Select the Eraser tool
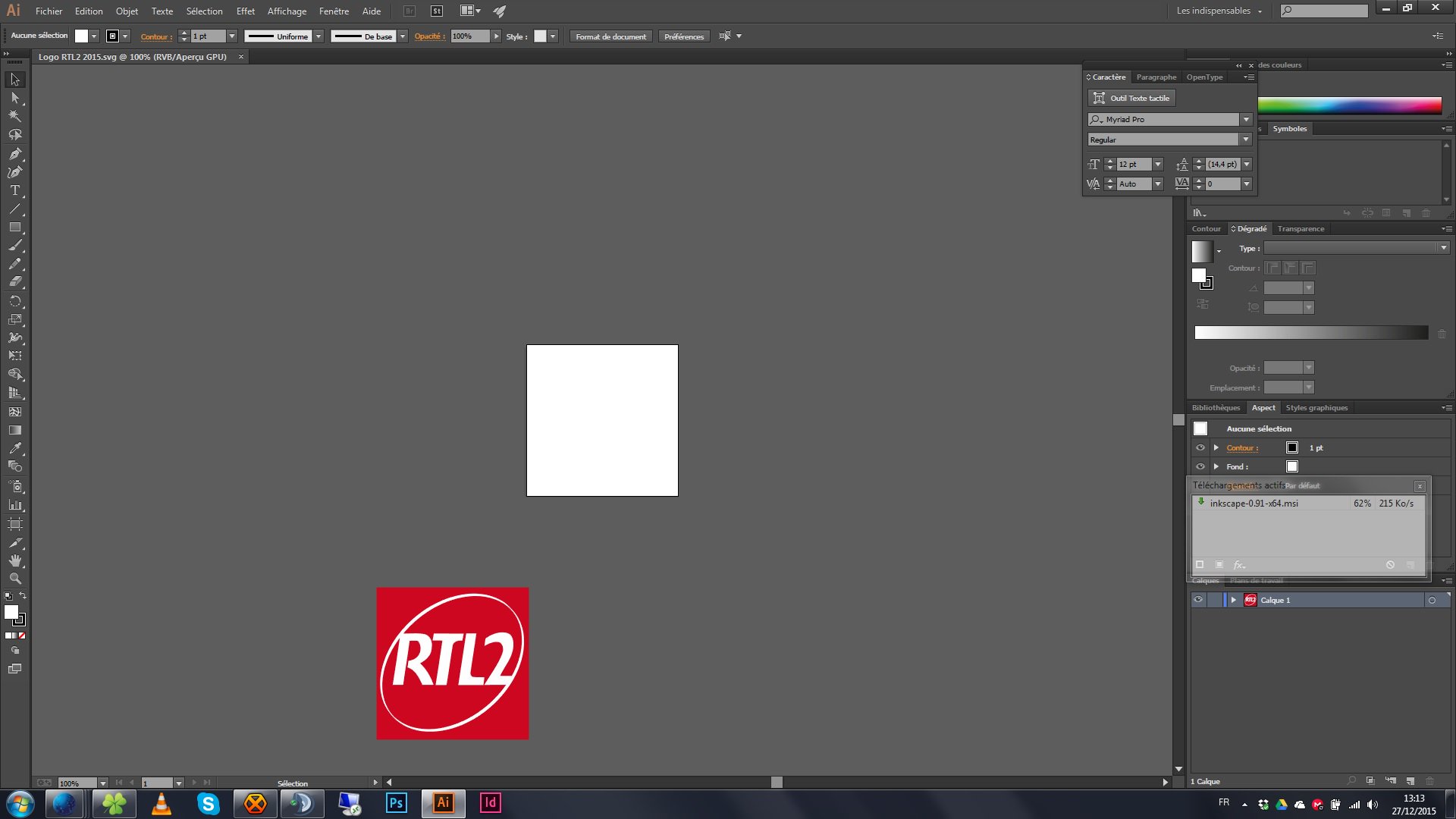This screenshot has height=819, width=1456. coord(14,282)
